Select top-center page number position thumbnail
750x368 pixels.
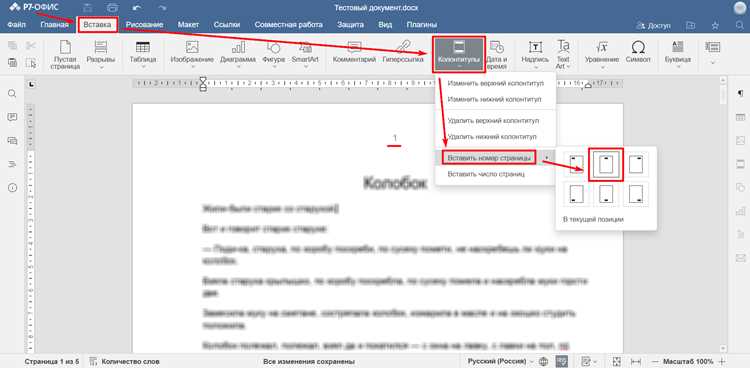pyautogui.click(x=606, y=165)
